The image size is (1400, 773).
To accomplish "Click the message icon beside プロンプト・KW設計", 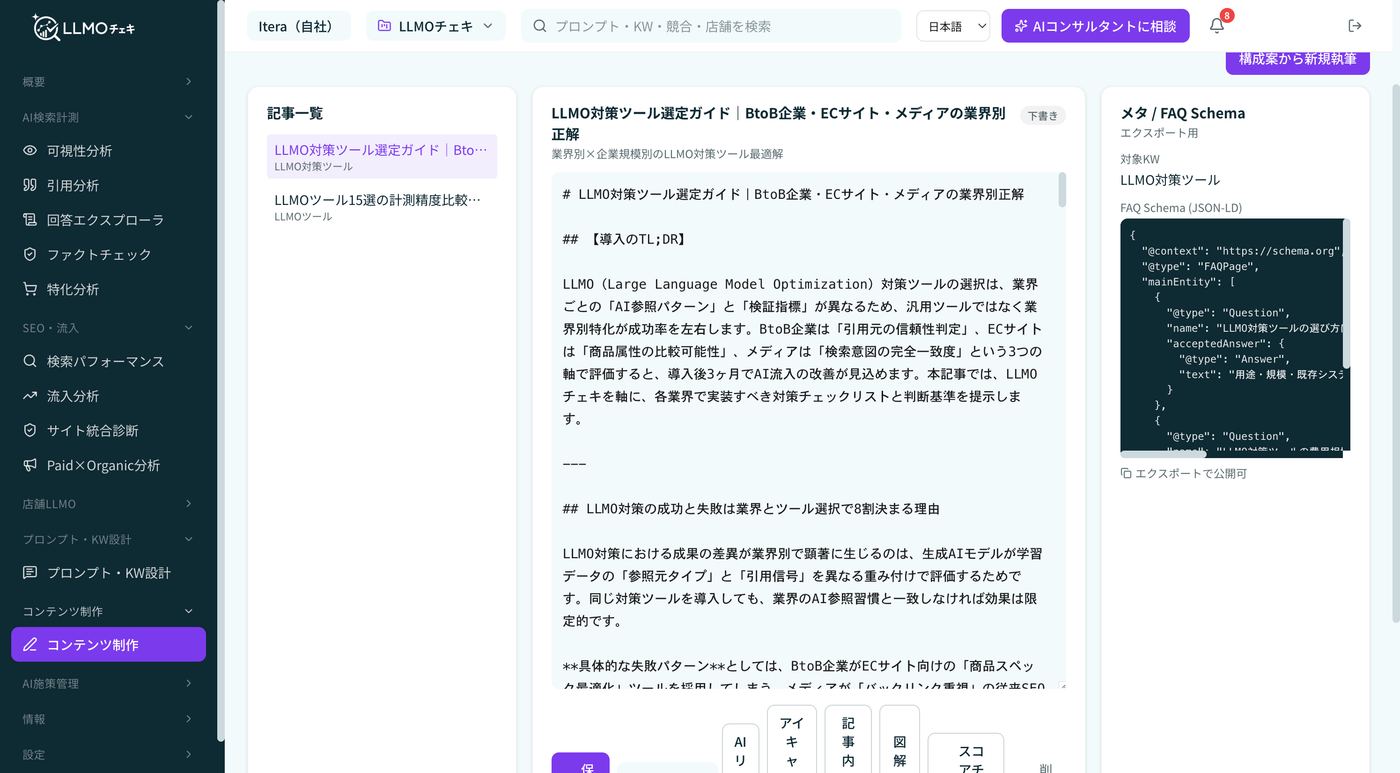I will 30,573.
